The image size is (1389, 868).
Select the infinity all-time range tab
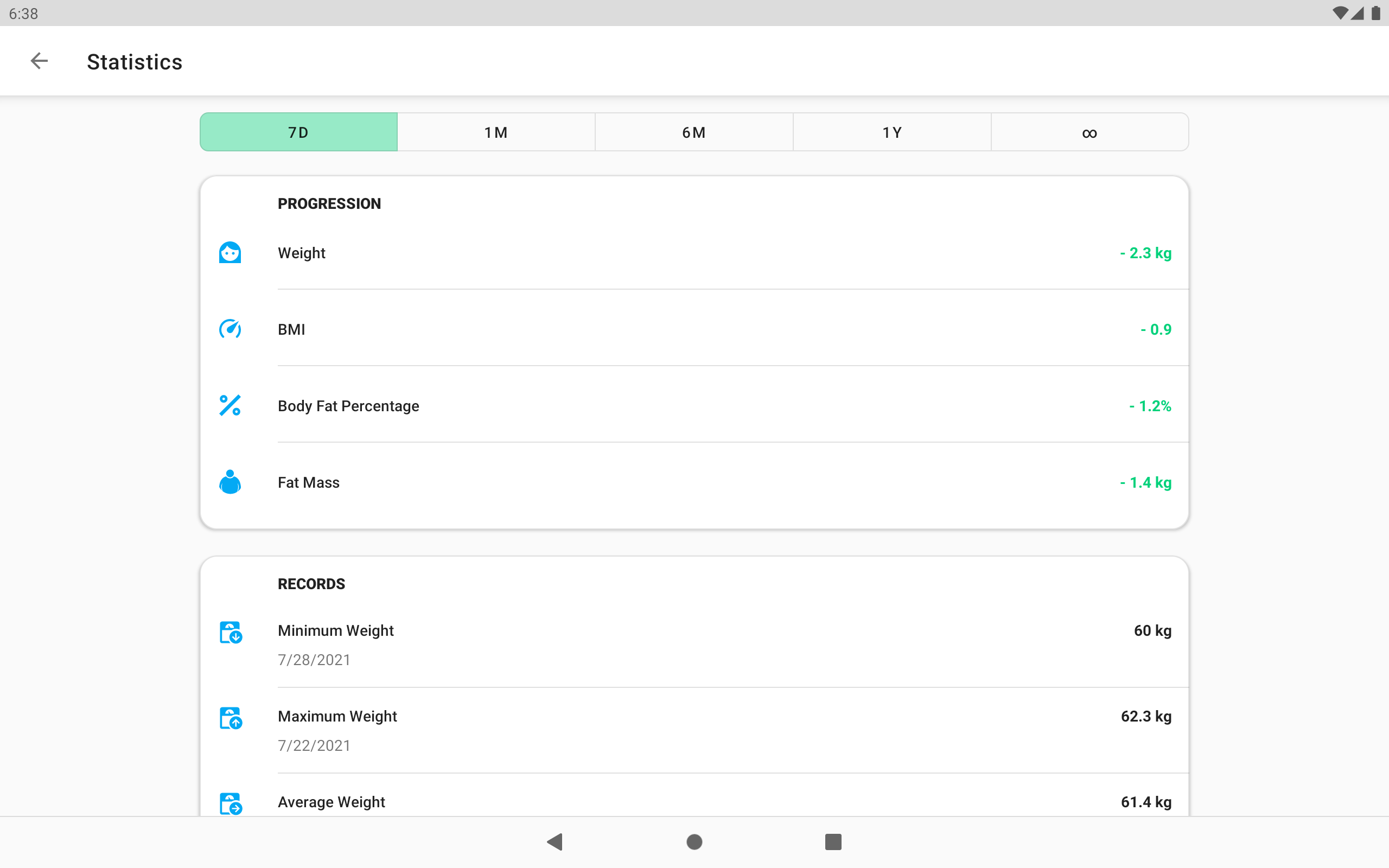click(1089, 132)
